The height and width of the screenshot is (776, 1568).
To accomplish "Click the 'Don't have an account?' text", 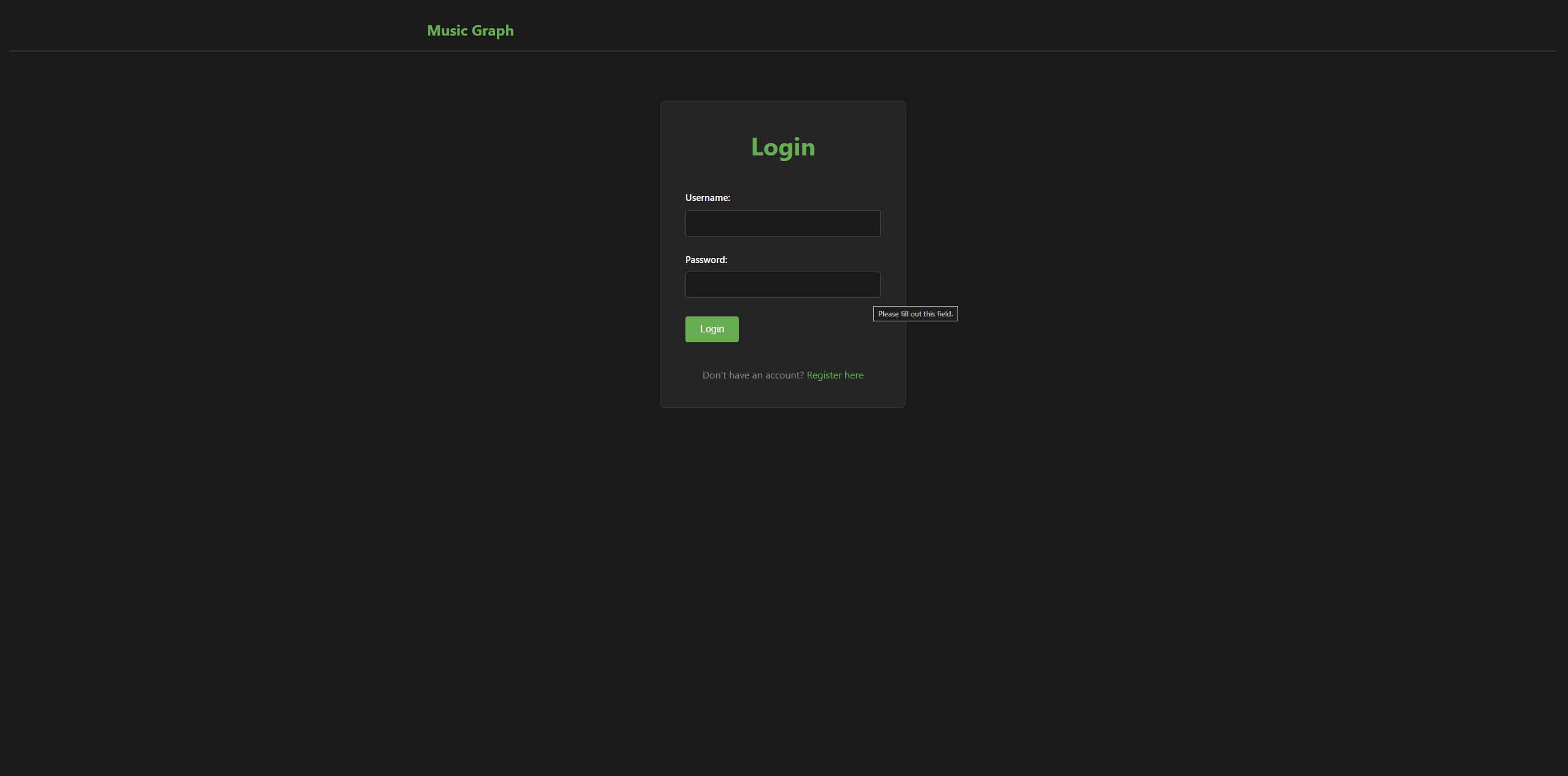I will (x=753, y=375).
